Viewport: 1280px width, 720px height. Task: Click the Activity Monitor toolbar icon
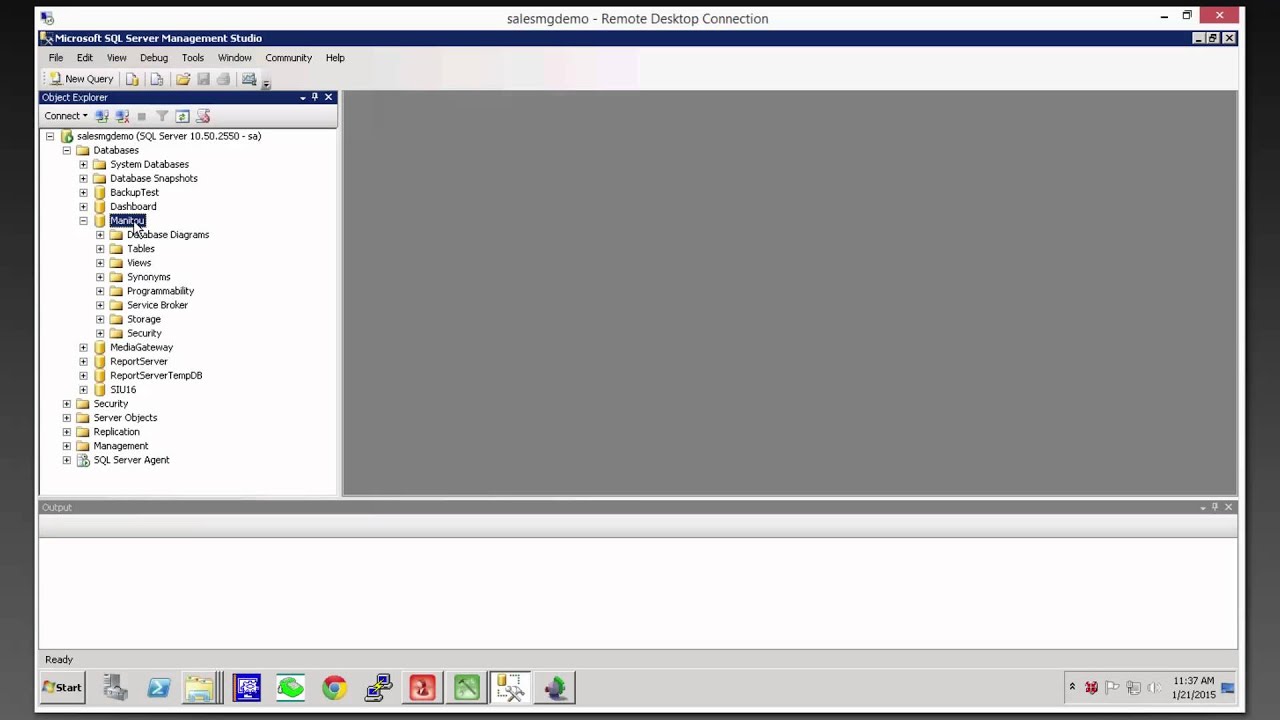[x=249, y=79]
